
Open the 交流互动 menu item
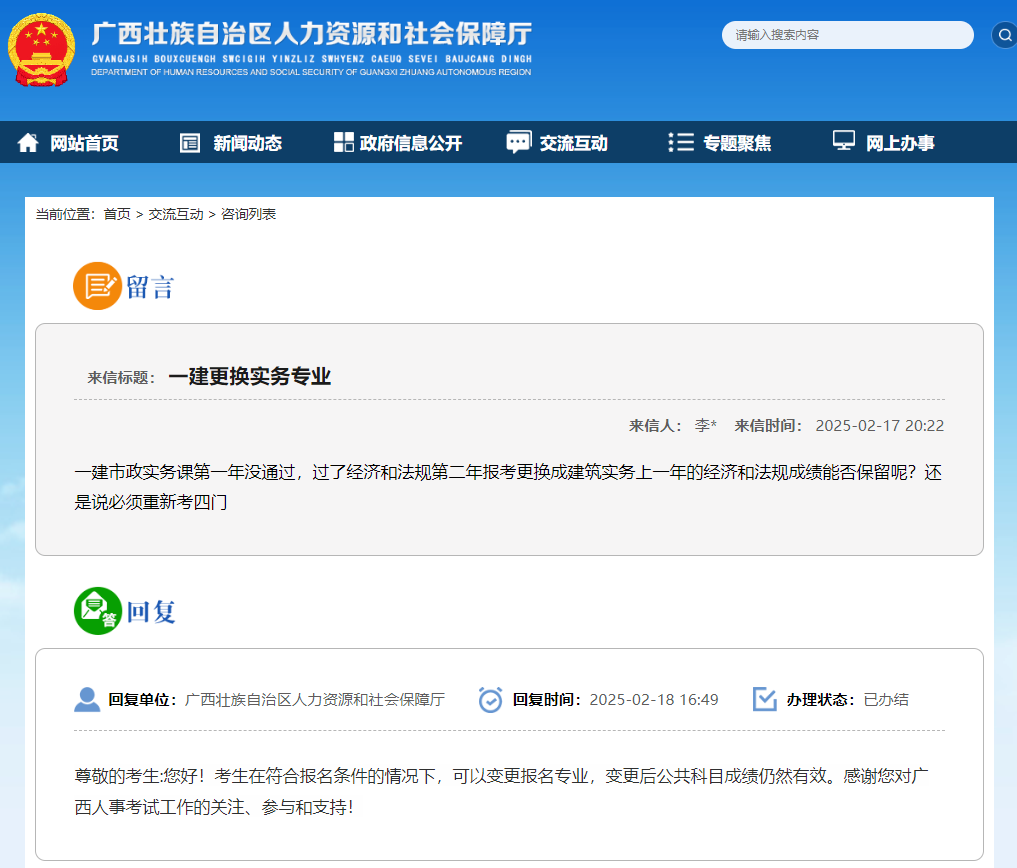[x=574, y=143]
